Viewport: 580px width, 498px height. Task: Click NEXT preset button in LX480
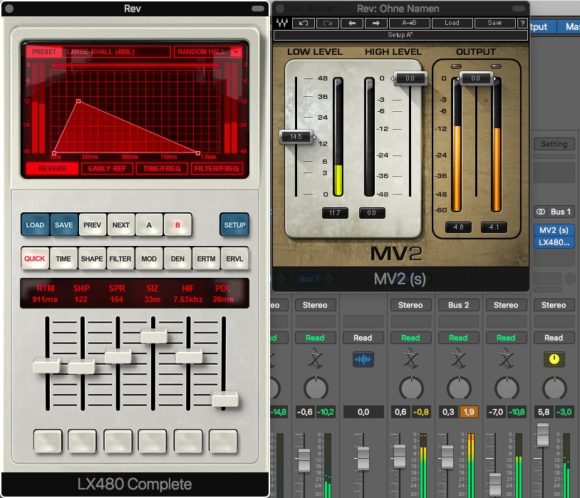point(121,225)
